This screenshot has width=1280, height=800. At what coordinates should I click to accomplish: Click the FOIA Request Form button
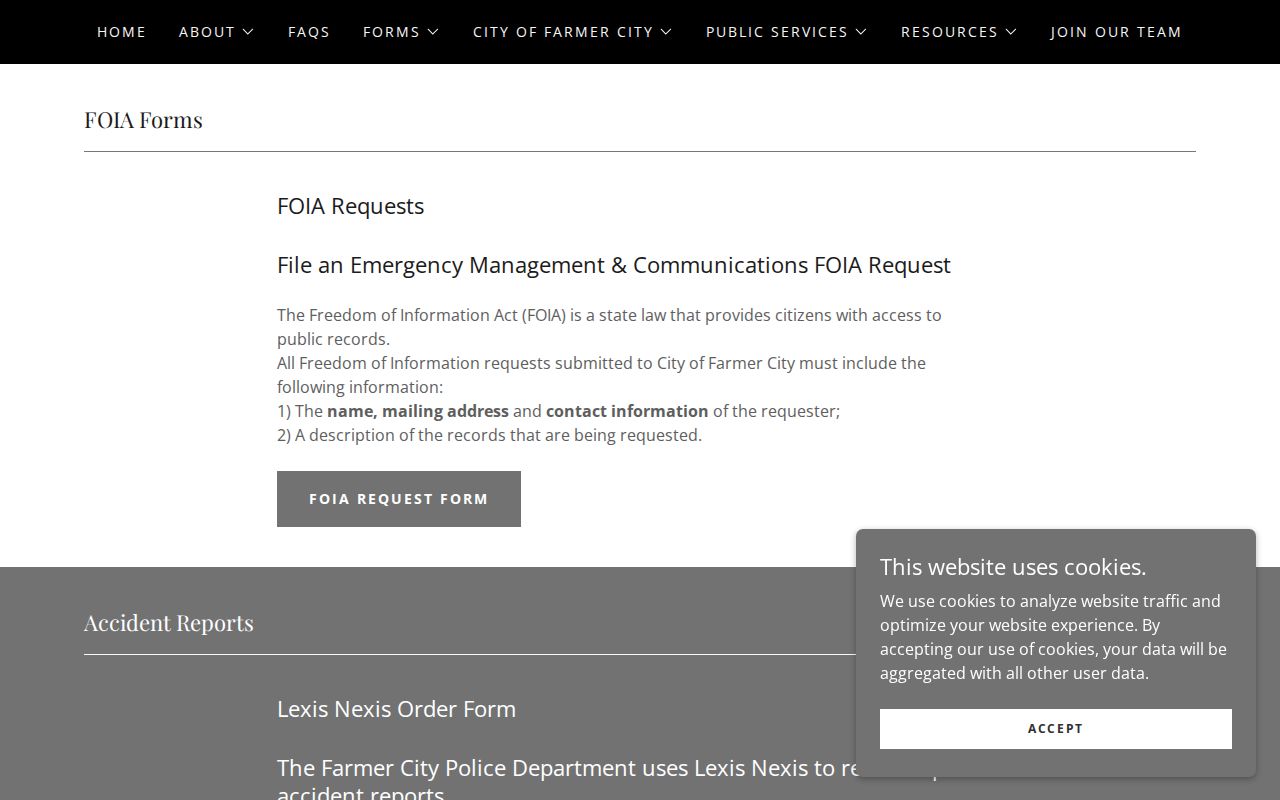(399, 499)
